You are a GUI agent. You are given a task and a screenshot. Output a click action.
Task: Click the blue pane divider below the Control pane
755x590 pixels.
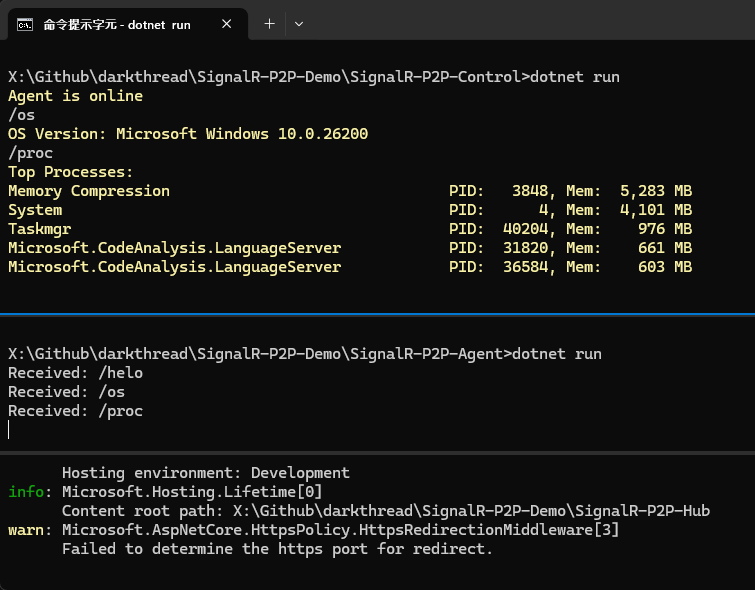(x=377, y=315)
